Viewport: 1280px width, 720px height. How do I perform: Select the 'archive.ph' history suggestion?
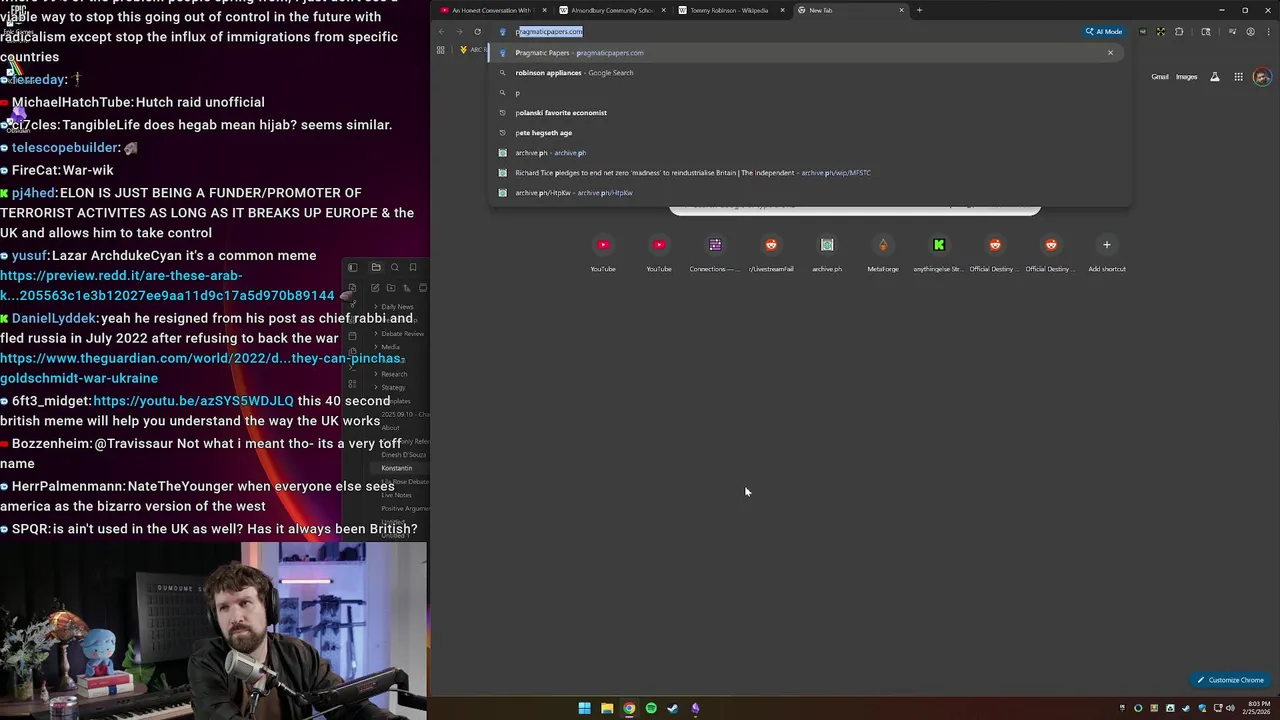pos(810,152)
